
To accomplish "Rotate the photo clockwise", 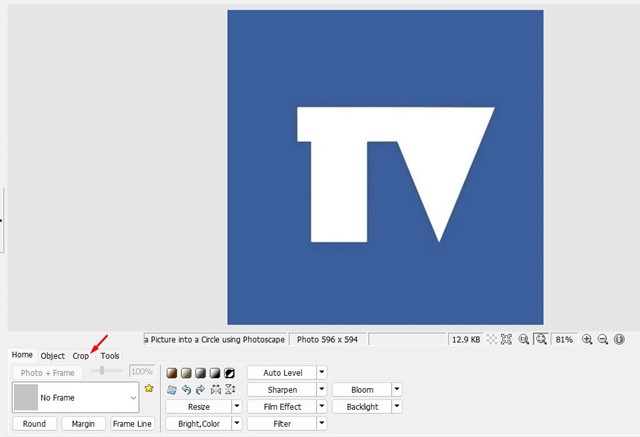I will pyautogui.click(x=200, y=390).
